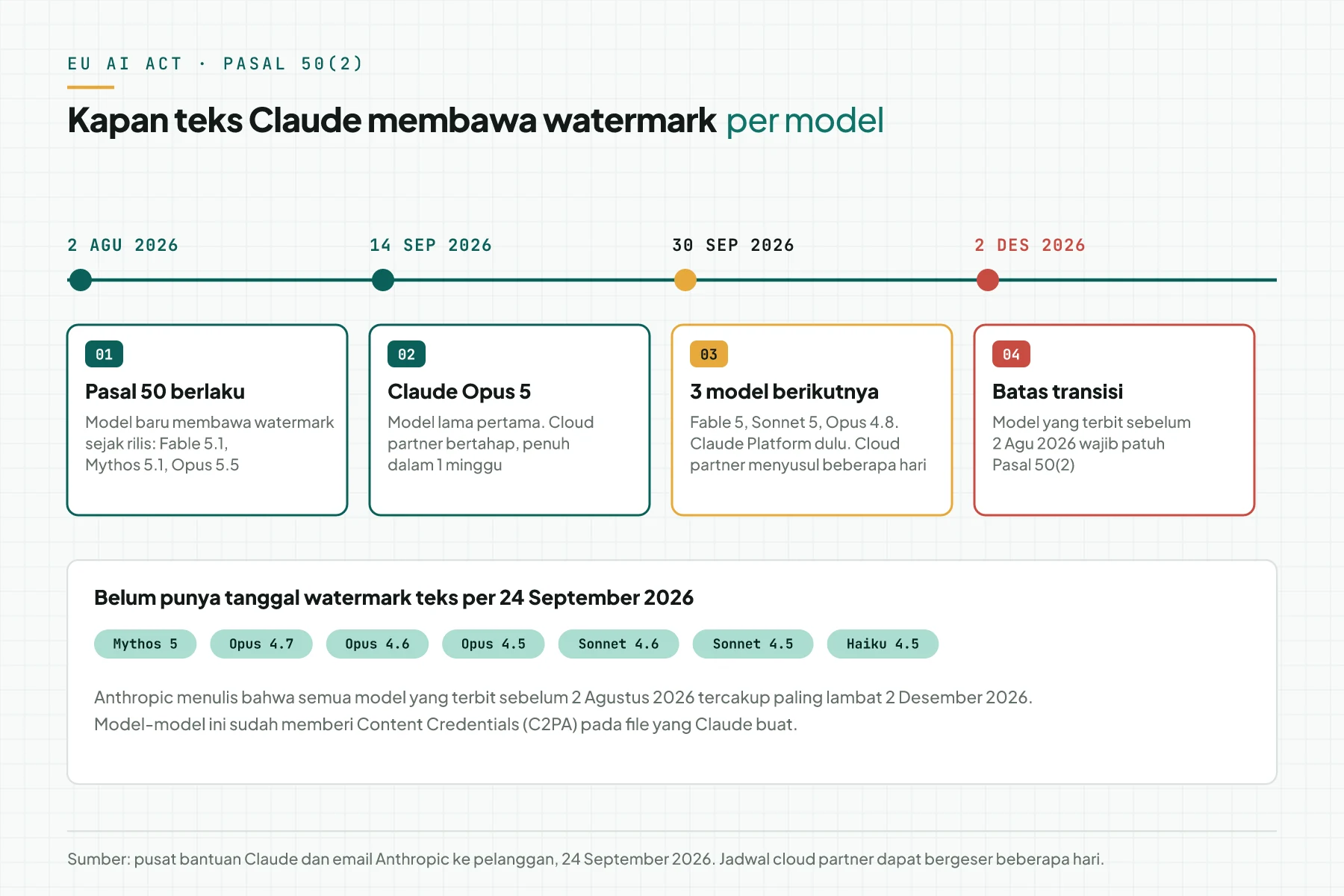Click the 'Content Credentials (C2PA)' sentence

(446, 724)
